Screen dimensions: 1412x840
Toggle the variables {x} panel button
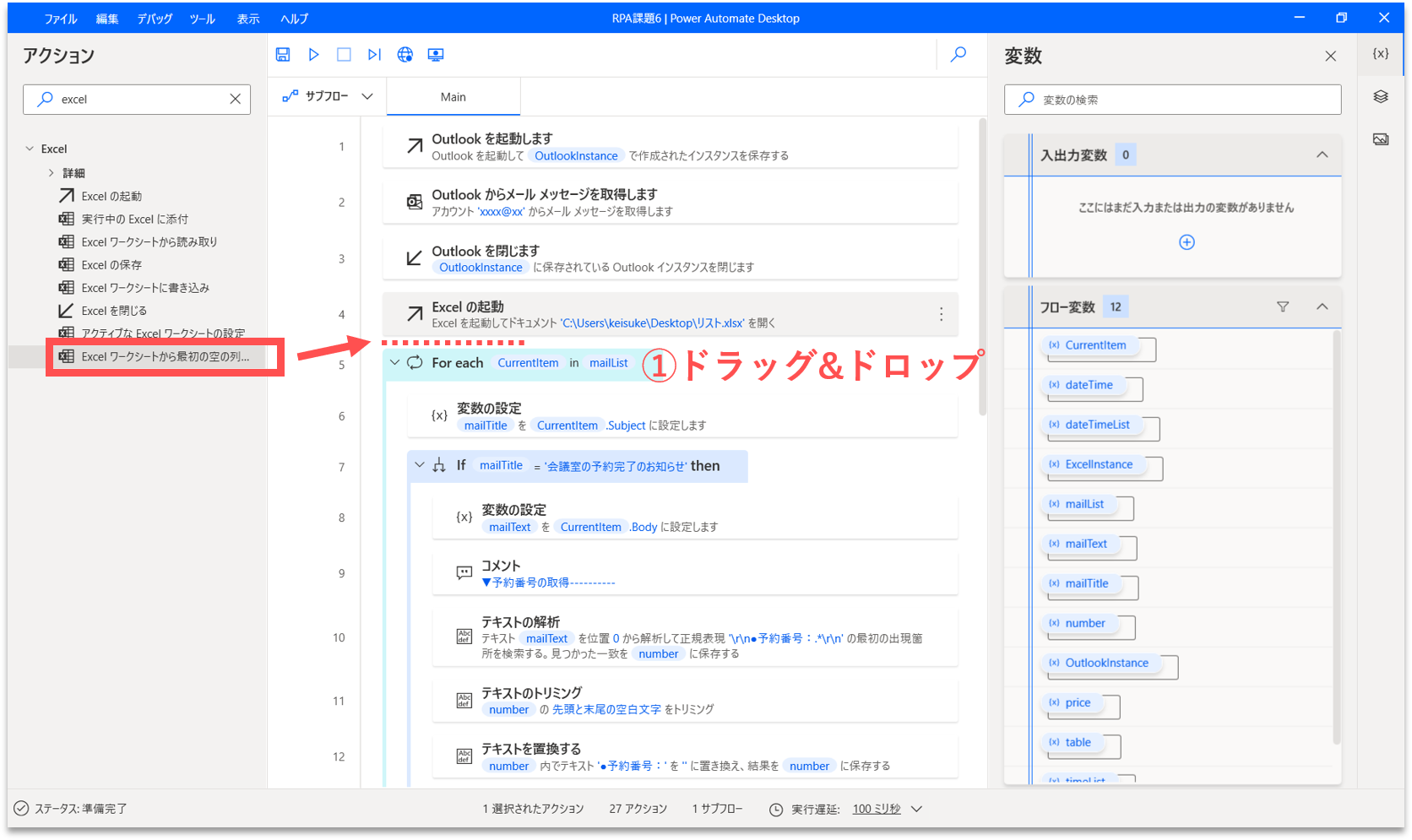pyautogui.click(x=1381, y=53)
